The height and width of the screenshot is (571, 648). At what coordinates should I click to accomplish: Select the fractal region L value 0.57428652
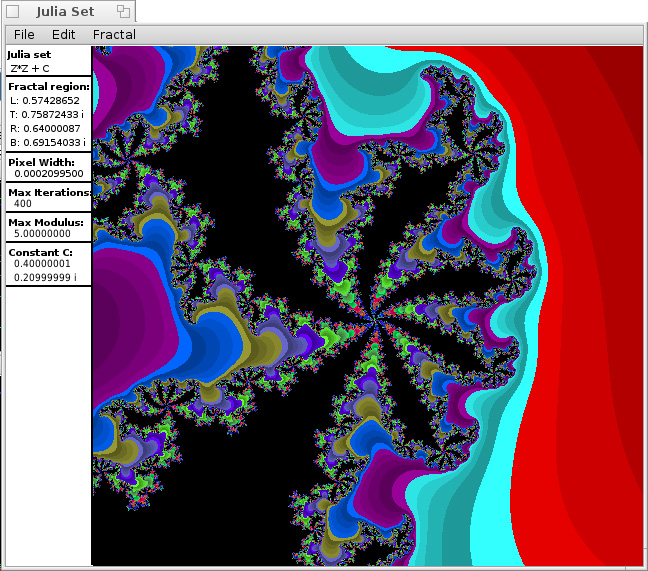click(x=49, y=101)
